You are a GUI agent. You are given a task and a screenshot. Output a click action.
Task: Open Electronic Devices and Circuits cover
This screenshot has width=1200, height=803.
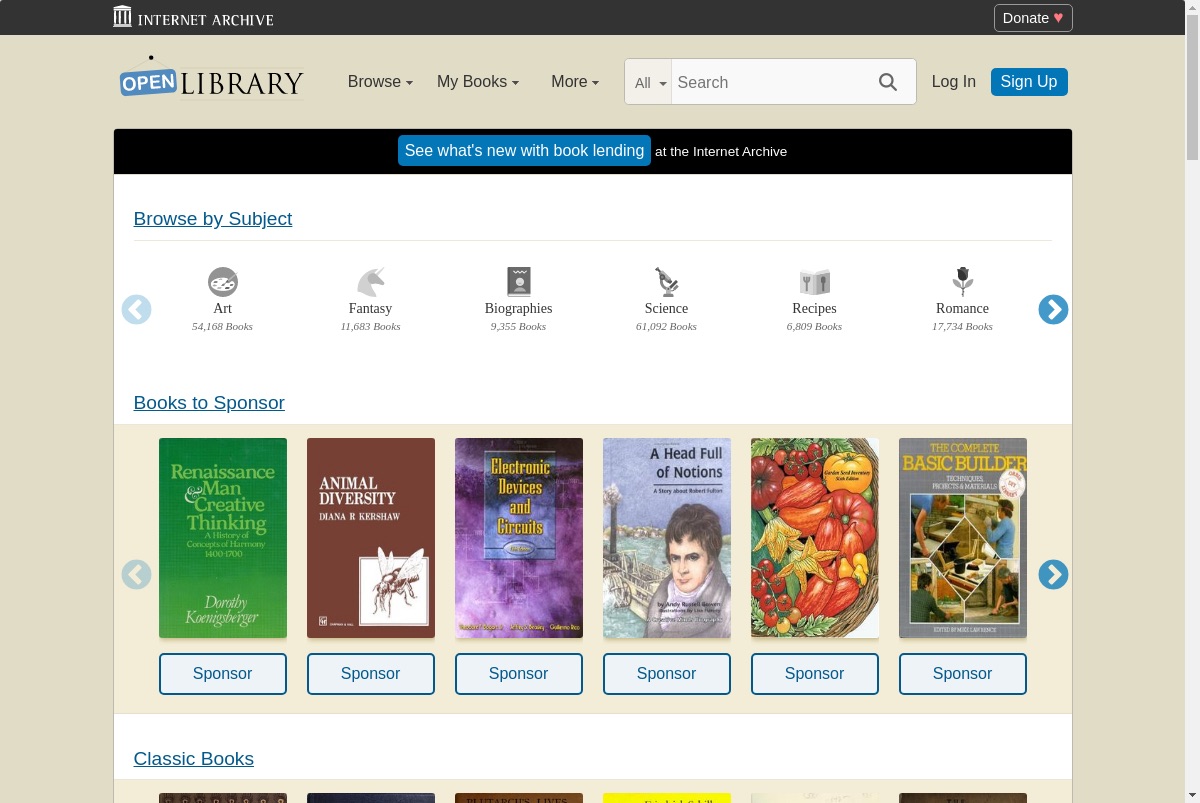pyautogui.click(x=519, y=538)
